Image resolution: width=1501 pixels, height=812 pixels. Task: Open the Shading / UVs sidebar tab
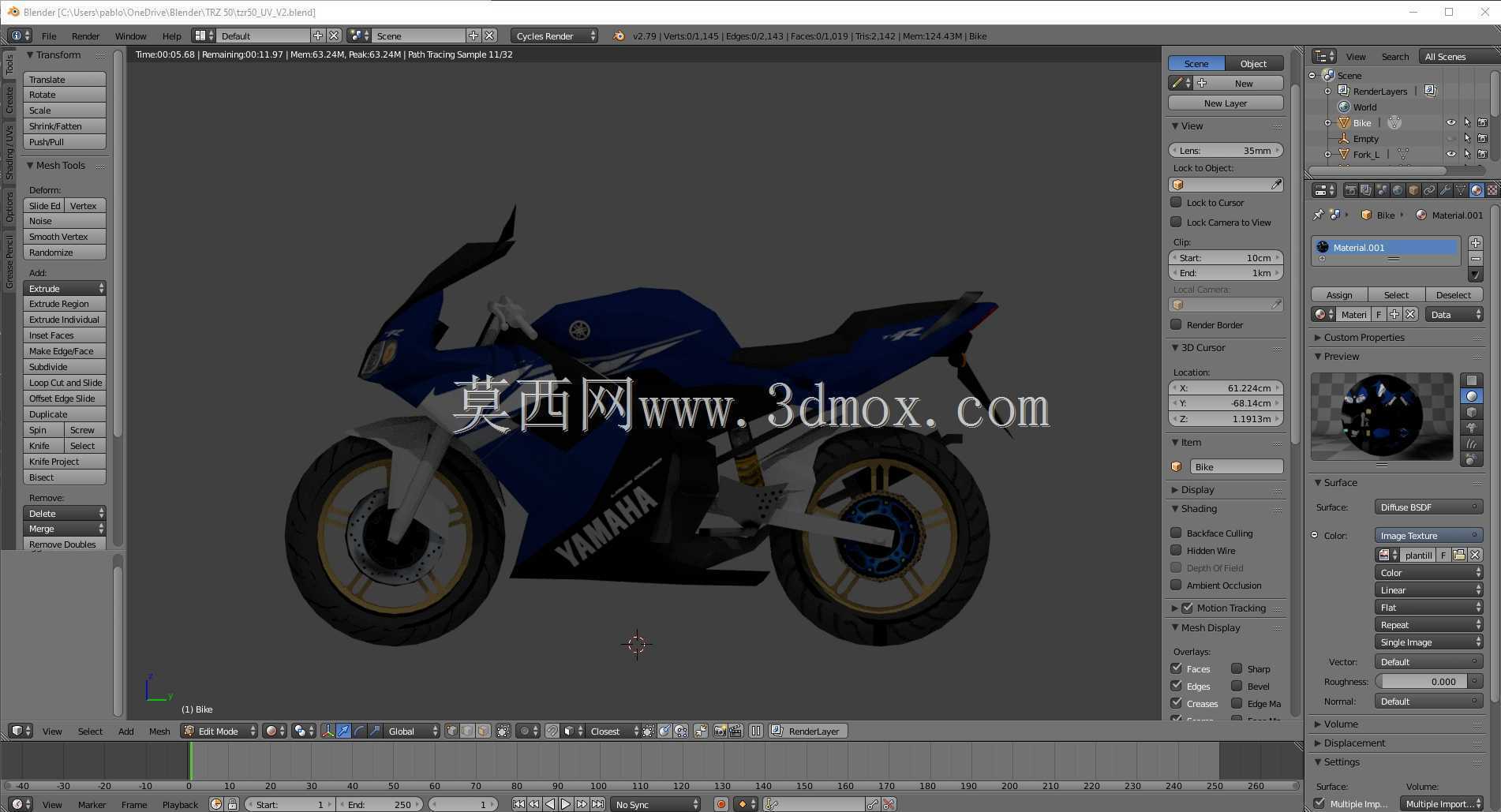[x=9, y=152]
